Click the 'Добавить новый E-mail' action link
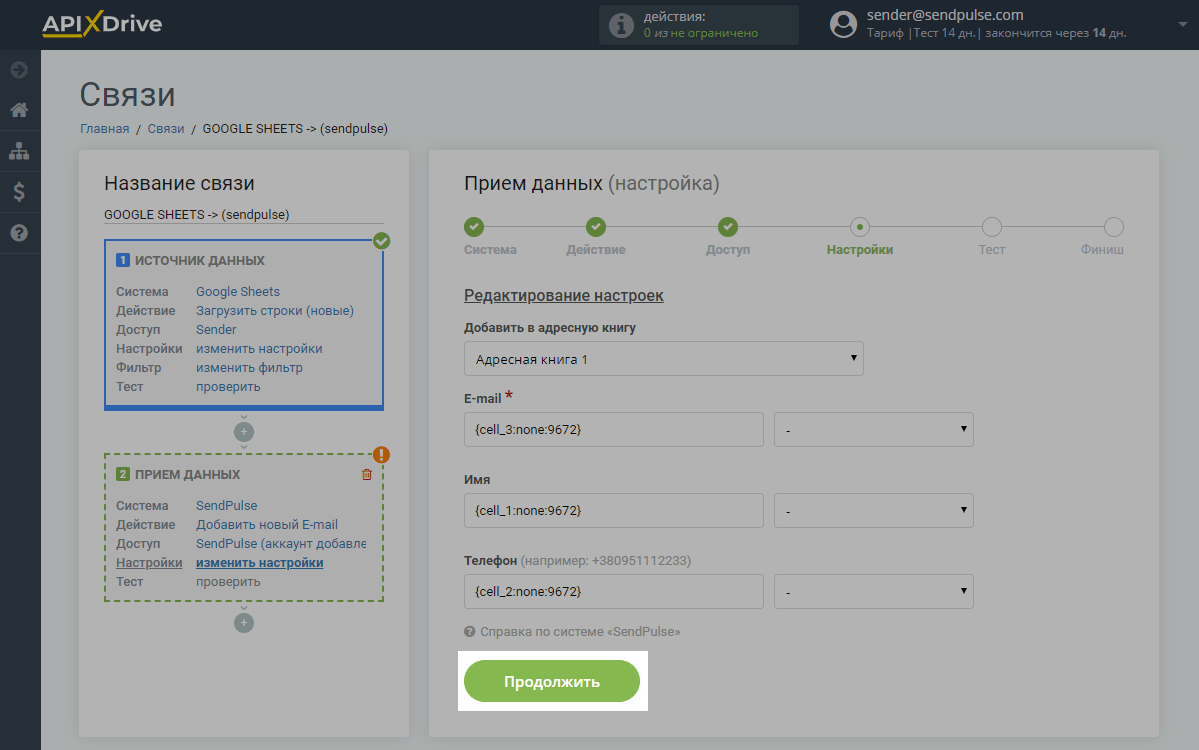This screenshot has height=750, width=1199. coord(267,524)
